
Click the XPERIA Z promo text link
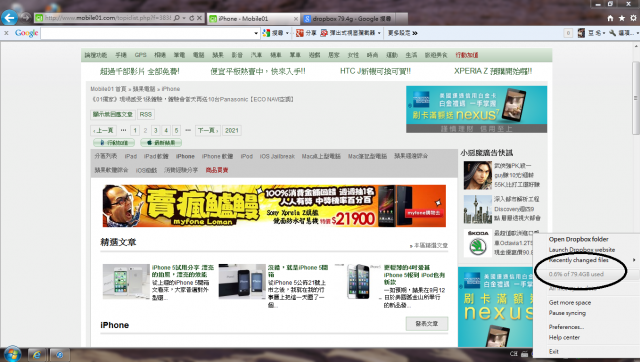493,71
